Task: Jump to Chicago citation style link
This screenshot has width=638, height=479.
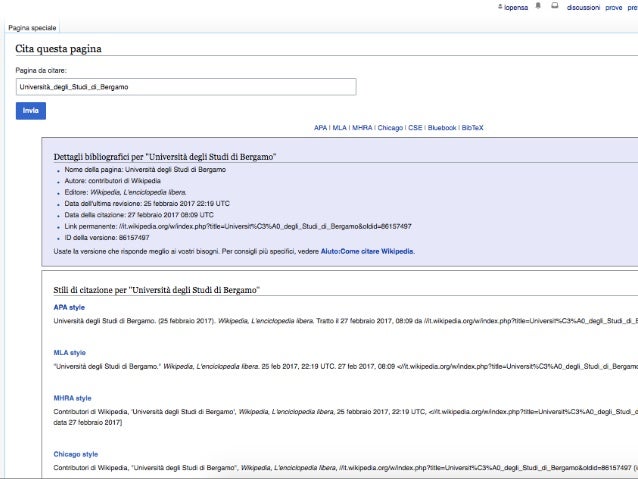Action: [390, 128]
